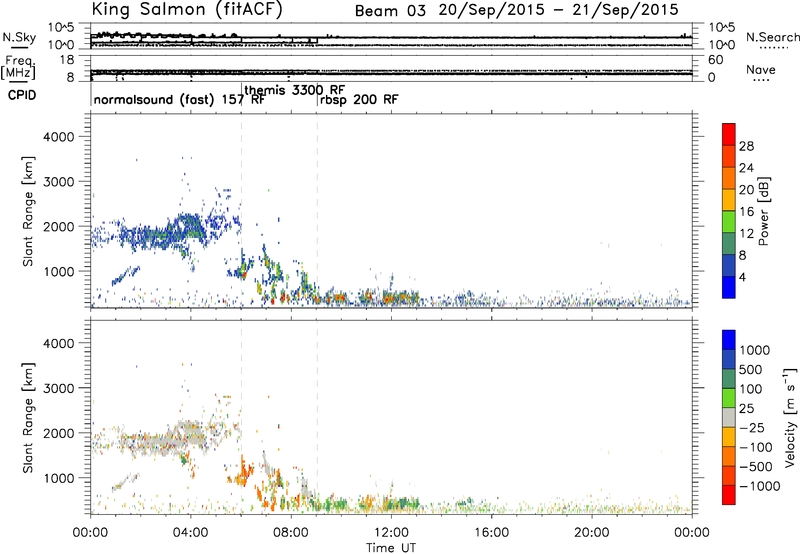Screen dimensions: 800x554
Task: Click the '-1000' tick on Velocity colorbar
Action: [760, 486]
